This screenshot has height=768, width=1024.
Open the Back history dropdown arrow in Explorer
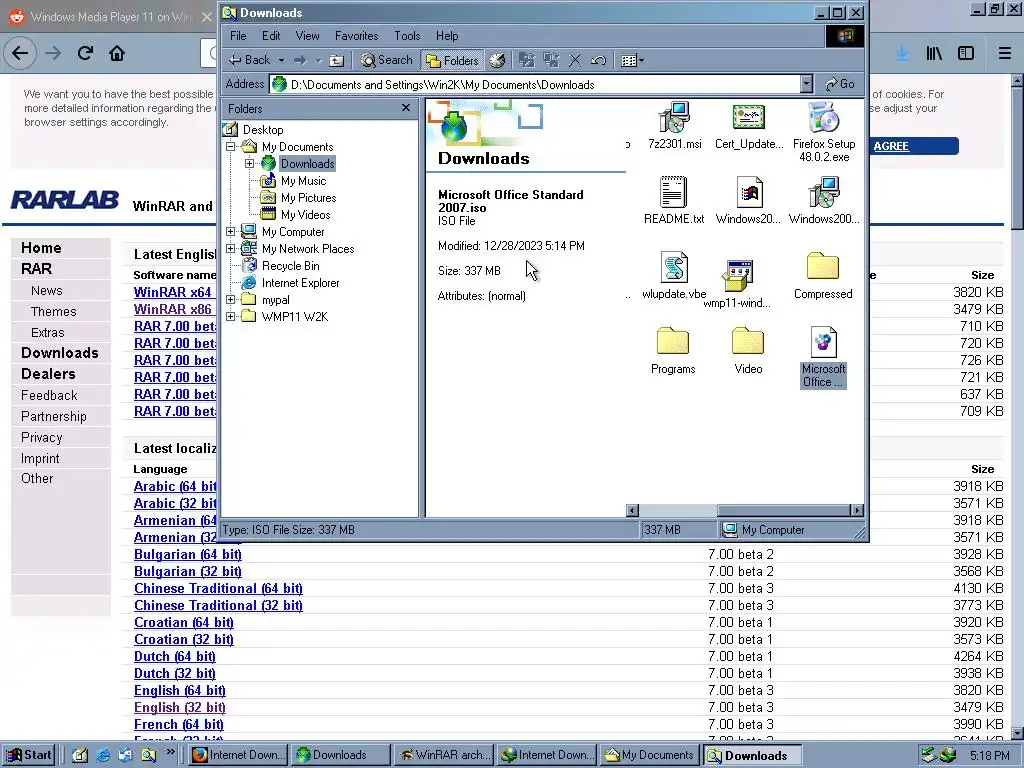(281, 61)
